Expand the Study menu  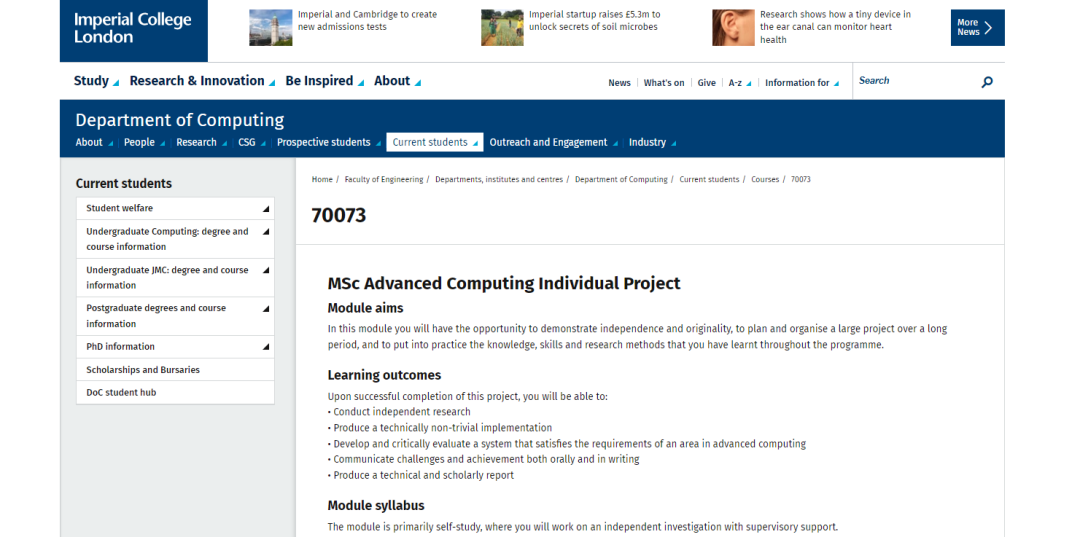96,81
